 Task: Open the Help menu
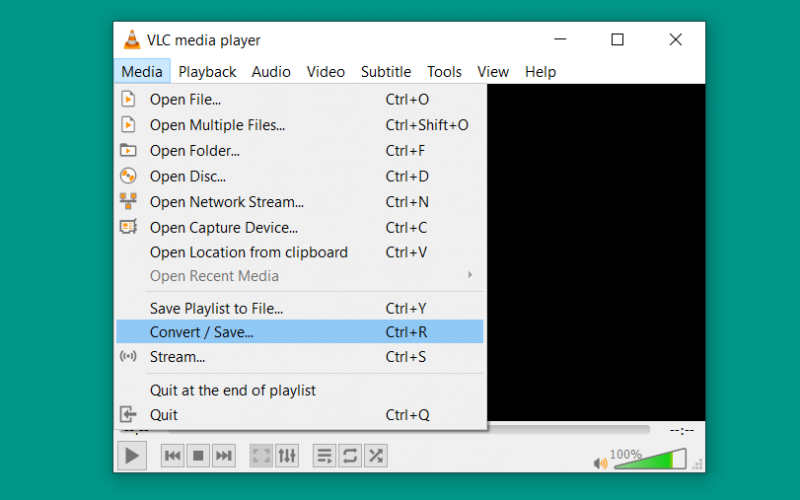[x=540, y=72]
